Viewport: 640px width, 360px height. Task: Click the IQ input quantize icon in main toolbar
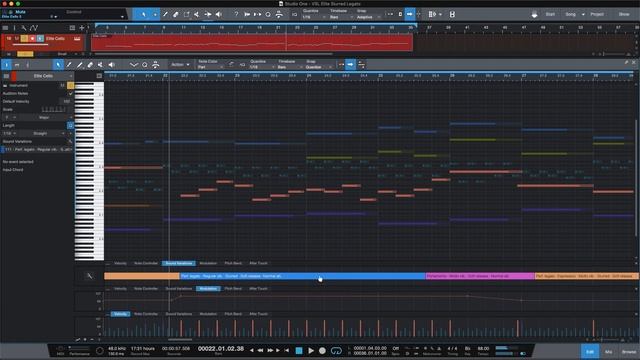(x=294, y=14)
